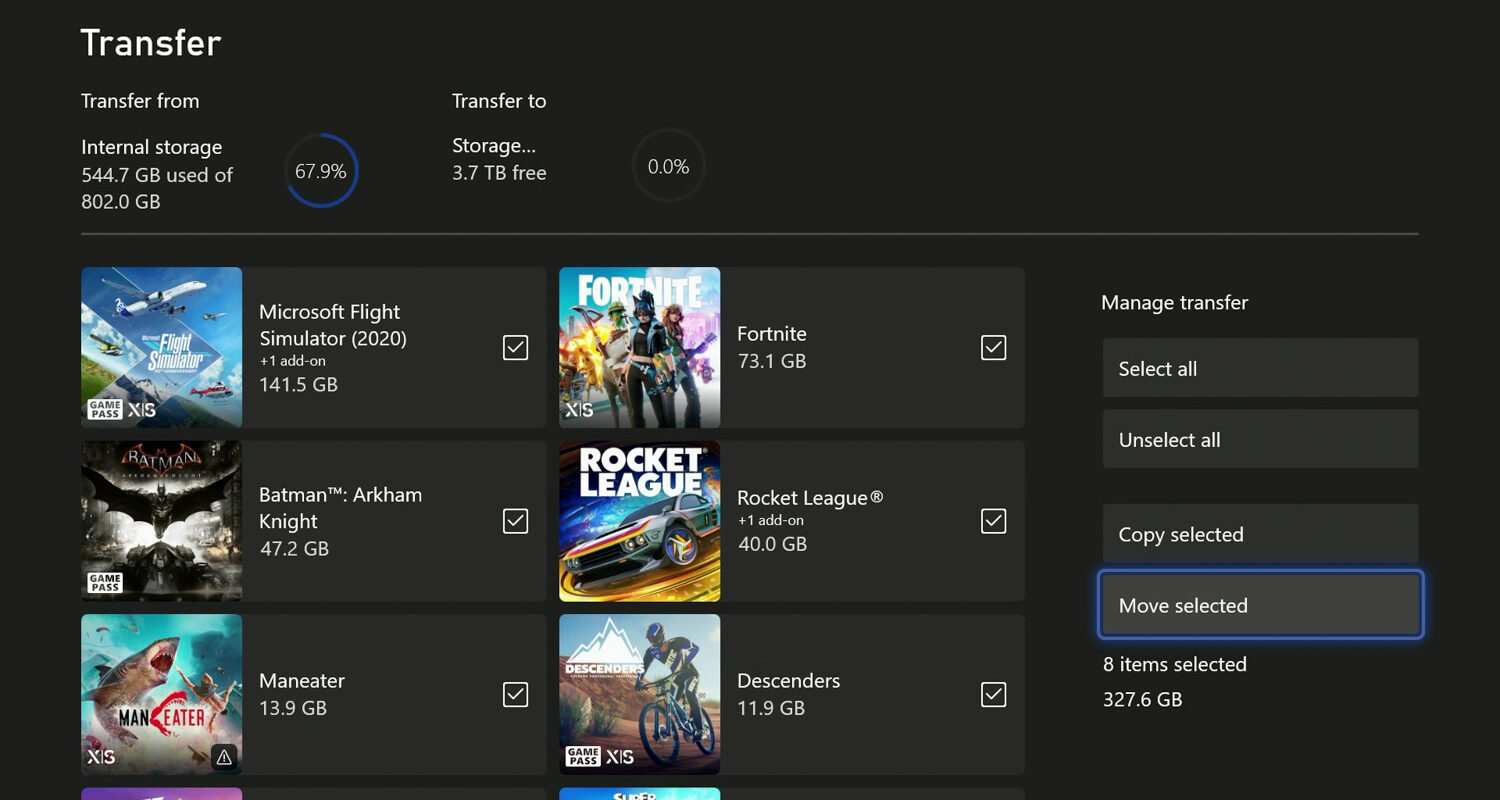Click the Maneater warning triangle icon
The image size is (1500, 800).
[x=224, y=758]
